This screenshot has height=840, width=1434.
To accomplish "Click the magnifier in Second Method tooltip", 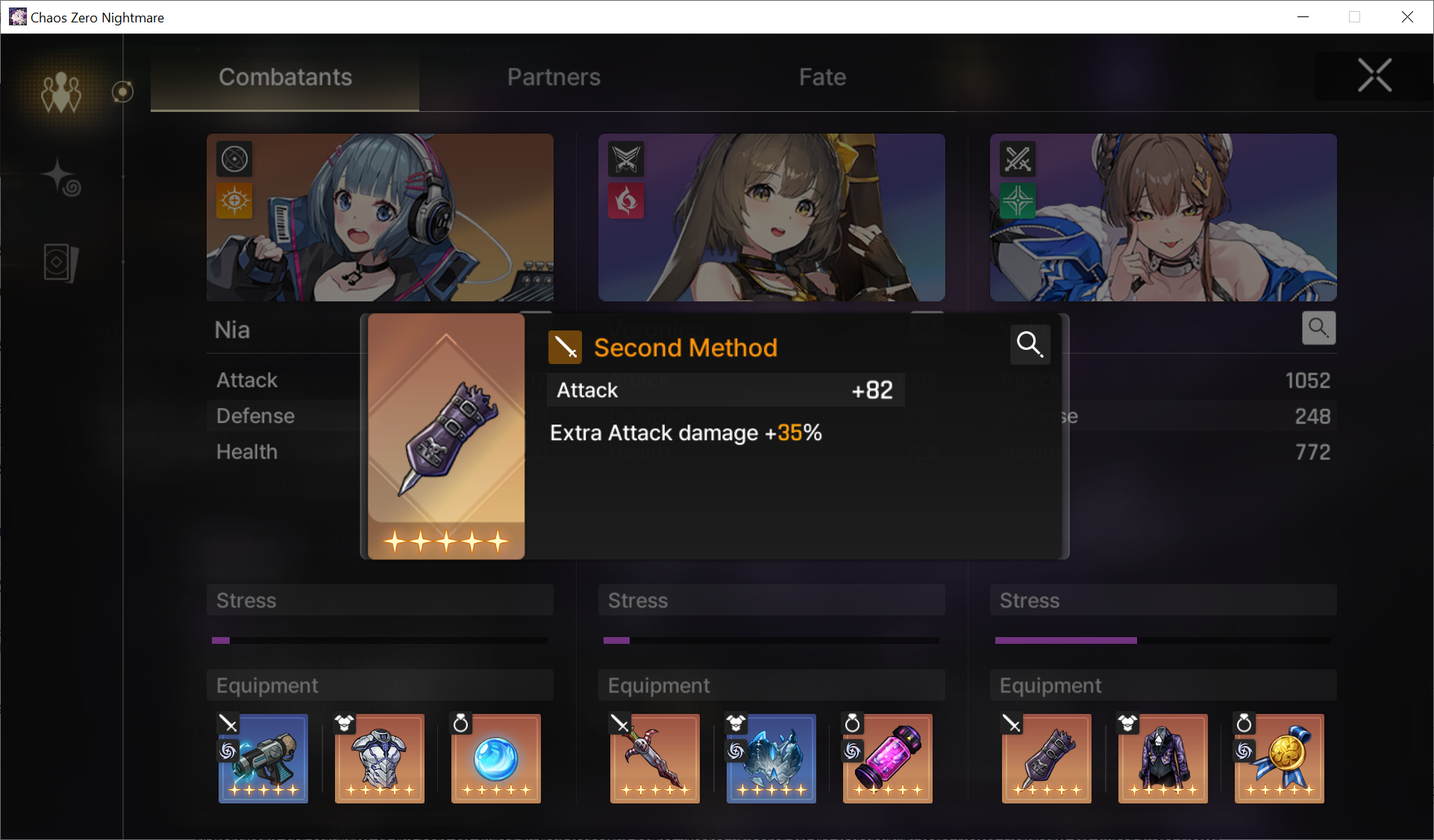I will [1030, 344].
